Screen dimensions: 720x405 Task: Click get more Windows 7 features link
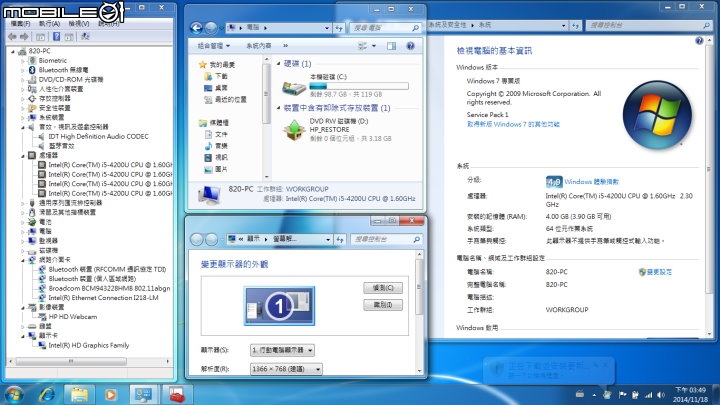point(513,124)
